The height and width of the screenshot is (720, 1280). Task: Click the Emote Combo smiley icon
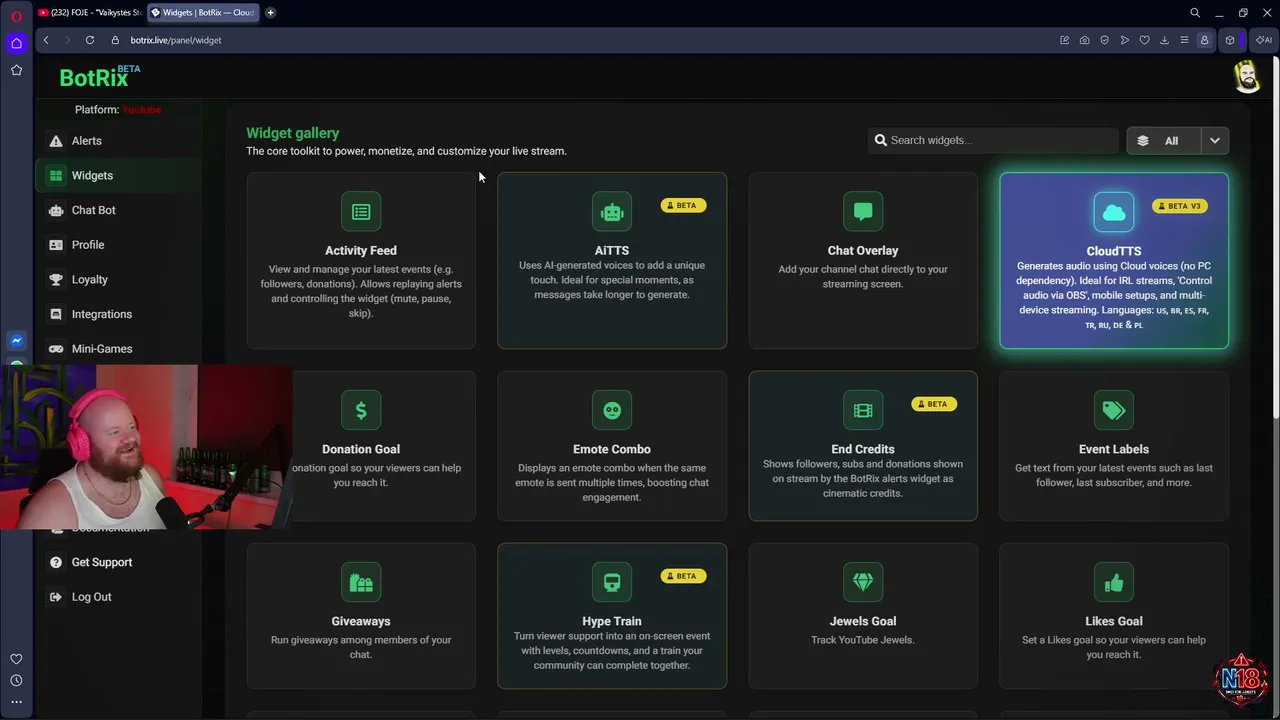coord(612,410)
